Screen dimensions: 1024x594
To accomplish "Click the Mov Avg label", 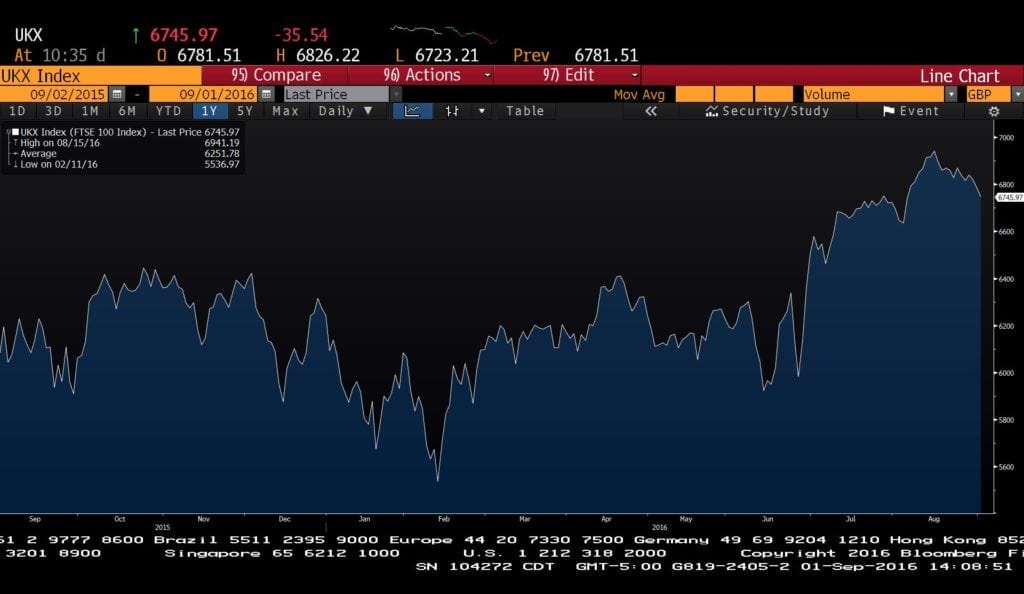I will pos(639,94).
